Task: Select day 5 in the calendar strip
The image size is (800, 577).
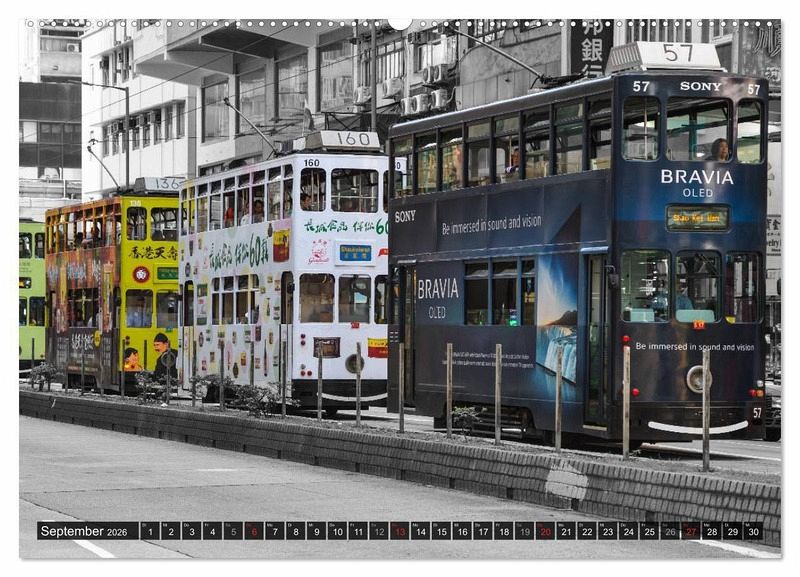Action: tap(233, 531)
